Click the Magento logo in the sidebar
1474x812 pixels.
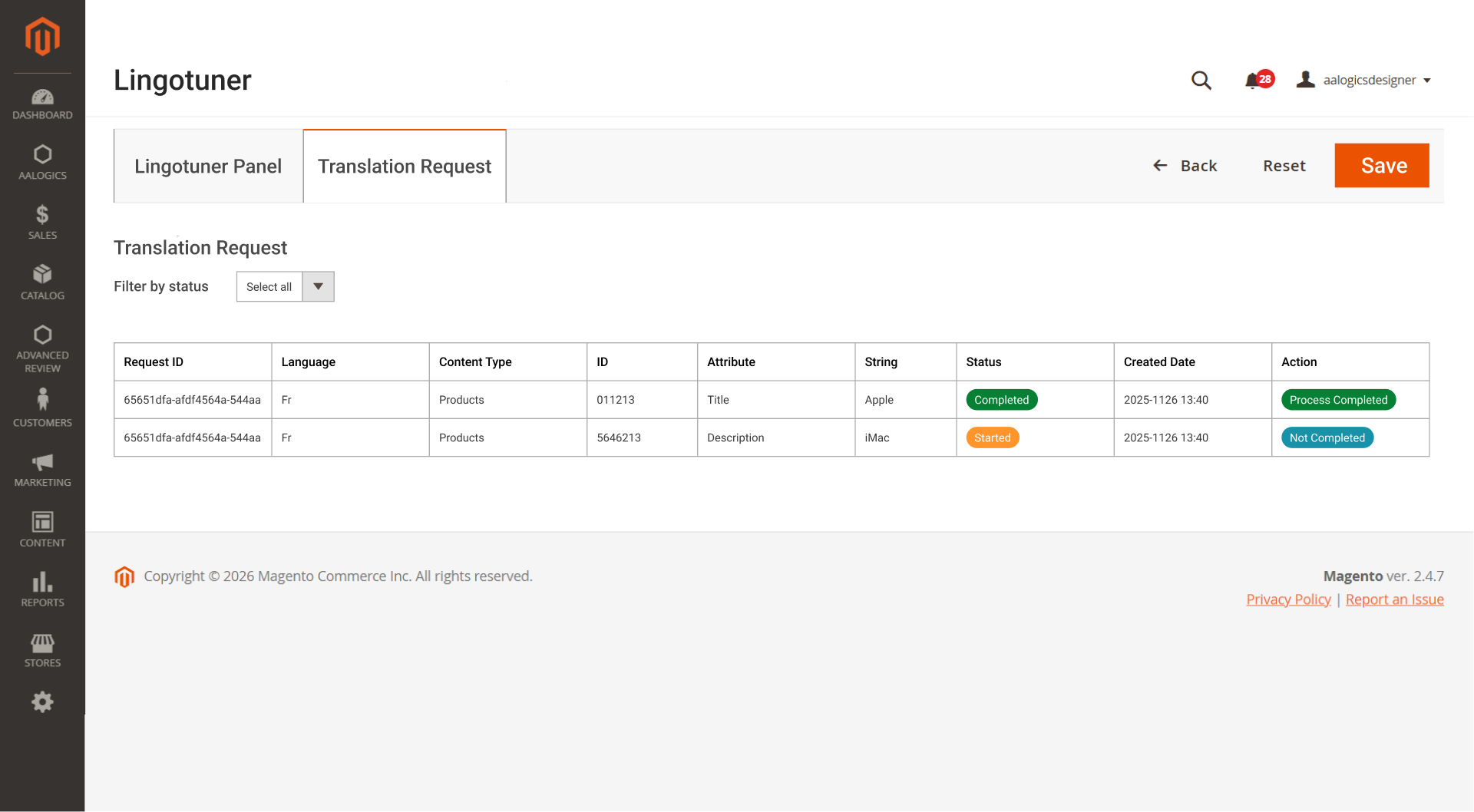pyautogui.click(x=42, y=36)
